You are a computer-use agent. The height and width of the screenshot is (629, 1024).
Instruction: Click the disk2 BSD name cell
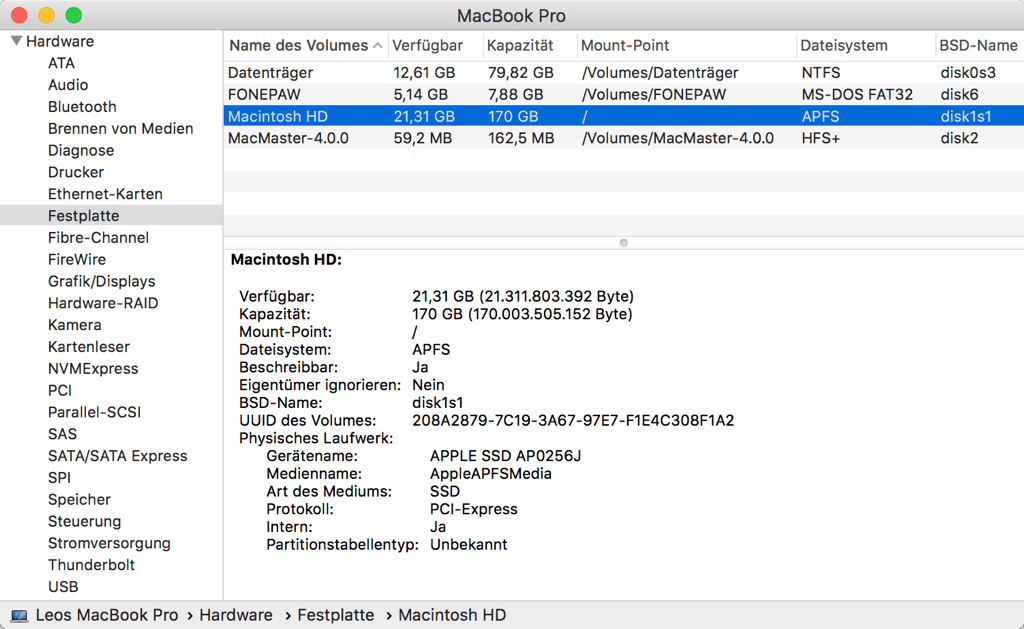(959, 138)
